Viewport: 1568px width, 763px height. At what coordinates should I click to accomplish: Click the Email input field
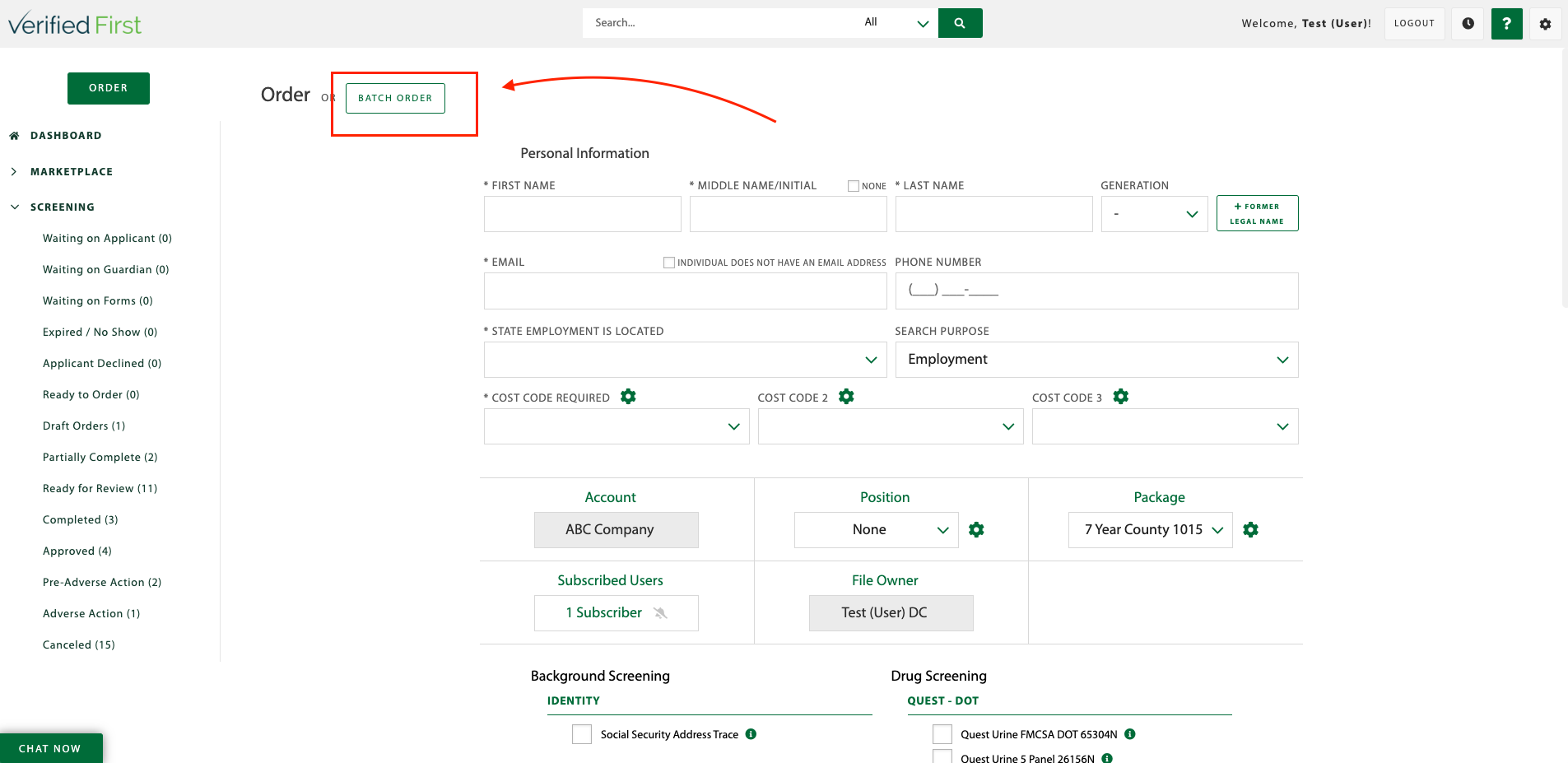[685, 291]
